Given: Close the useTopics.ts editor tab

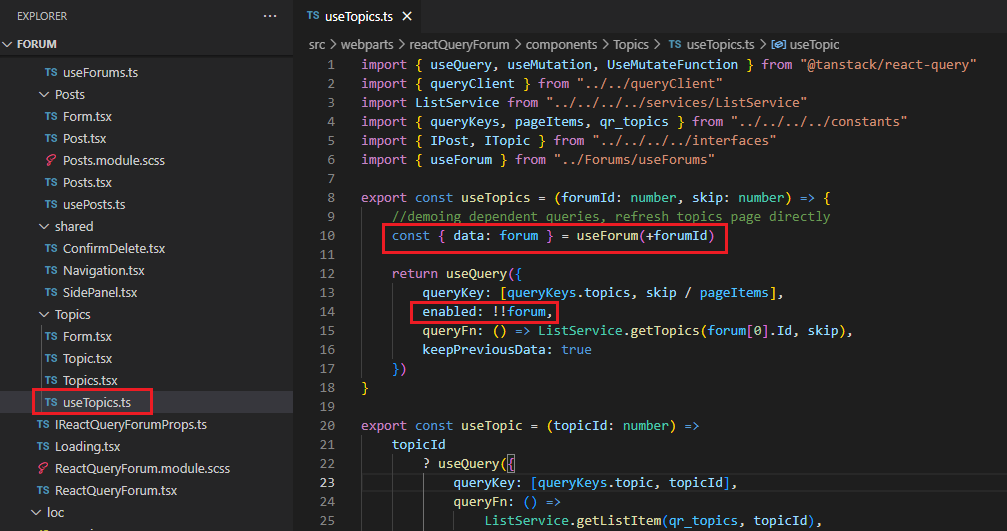Looking at the screenshot, I should (x=407, y=17).
